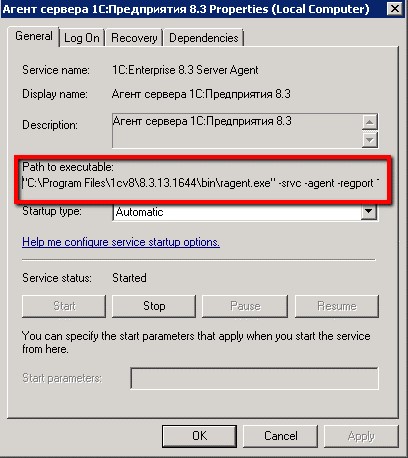
Task: Select the Dependencies tab
Action: coord(204,38)
